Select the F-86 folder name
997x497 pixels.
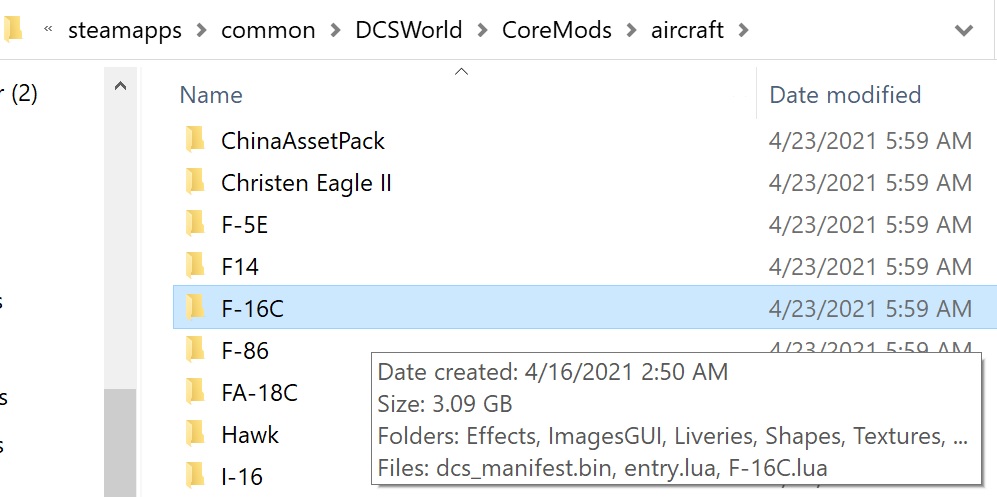tap(245, 350)
